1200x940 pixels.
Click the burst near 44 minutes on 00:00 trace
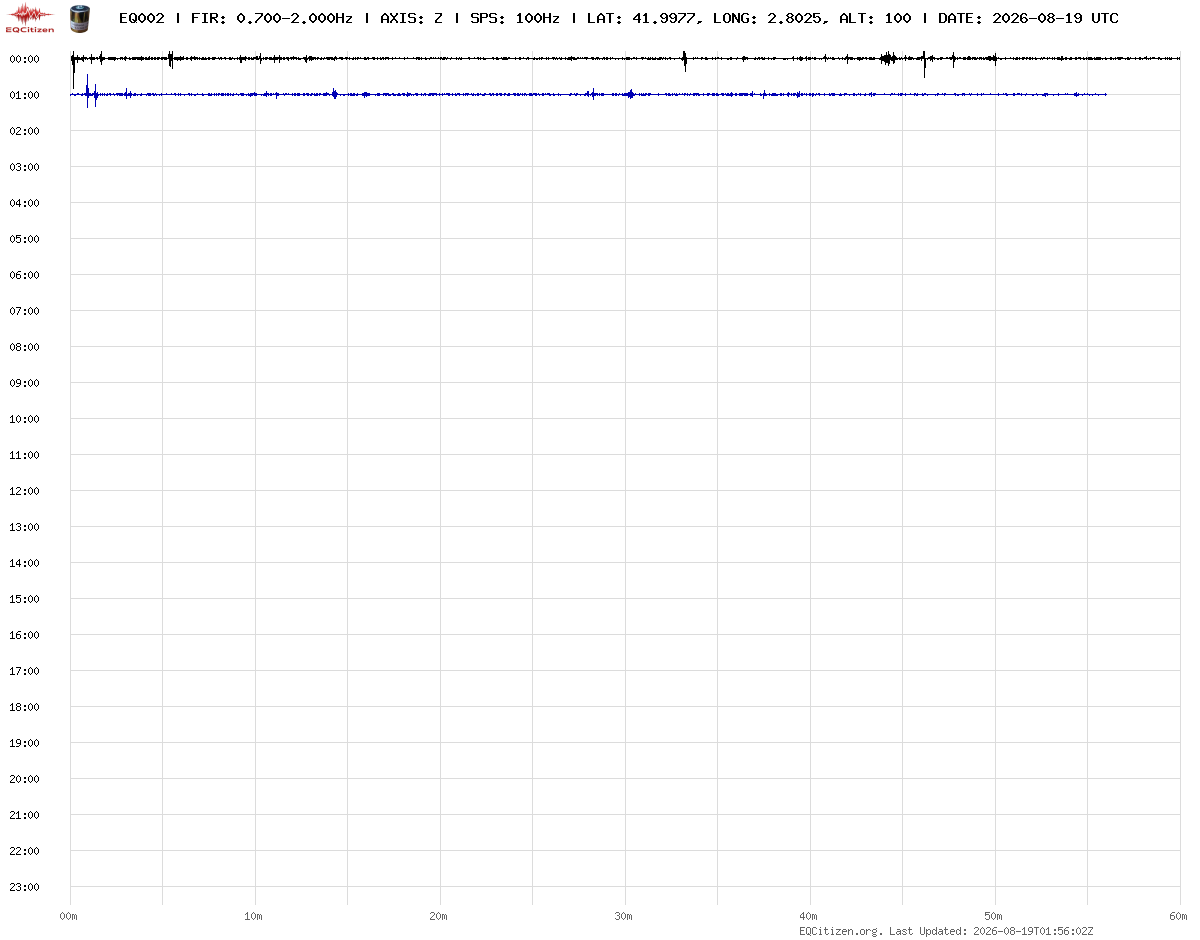point(887,59)
